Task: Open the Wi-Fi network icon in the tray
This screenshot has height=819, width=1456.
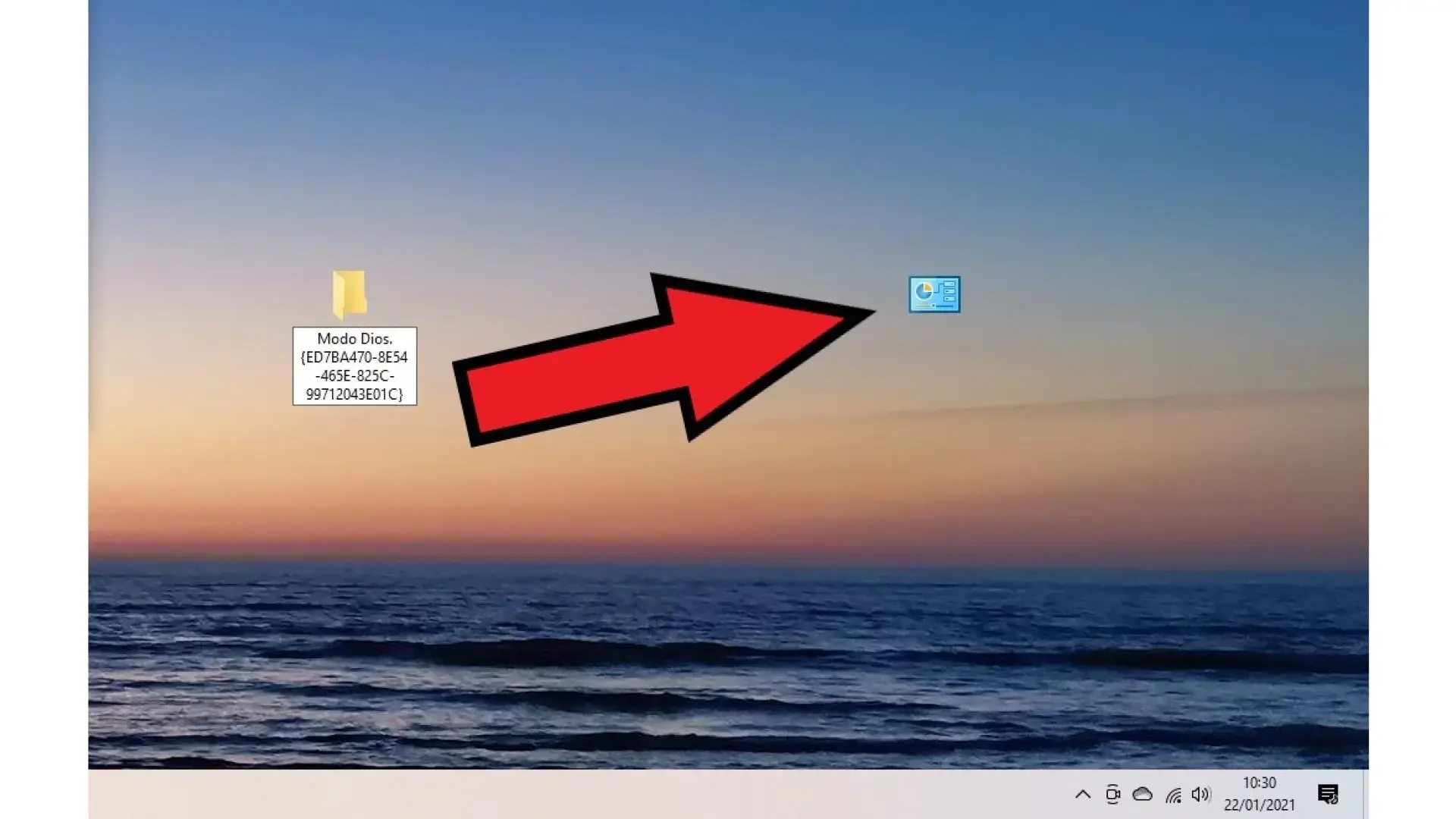Action: point(1173,794)
